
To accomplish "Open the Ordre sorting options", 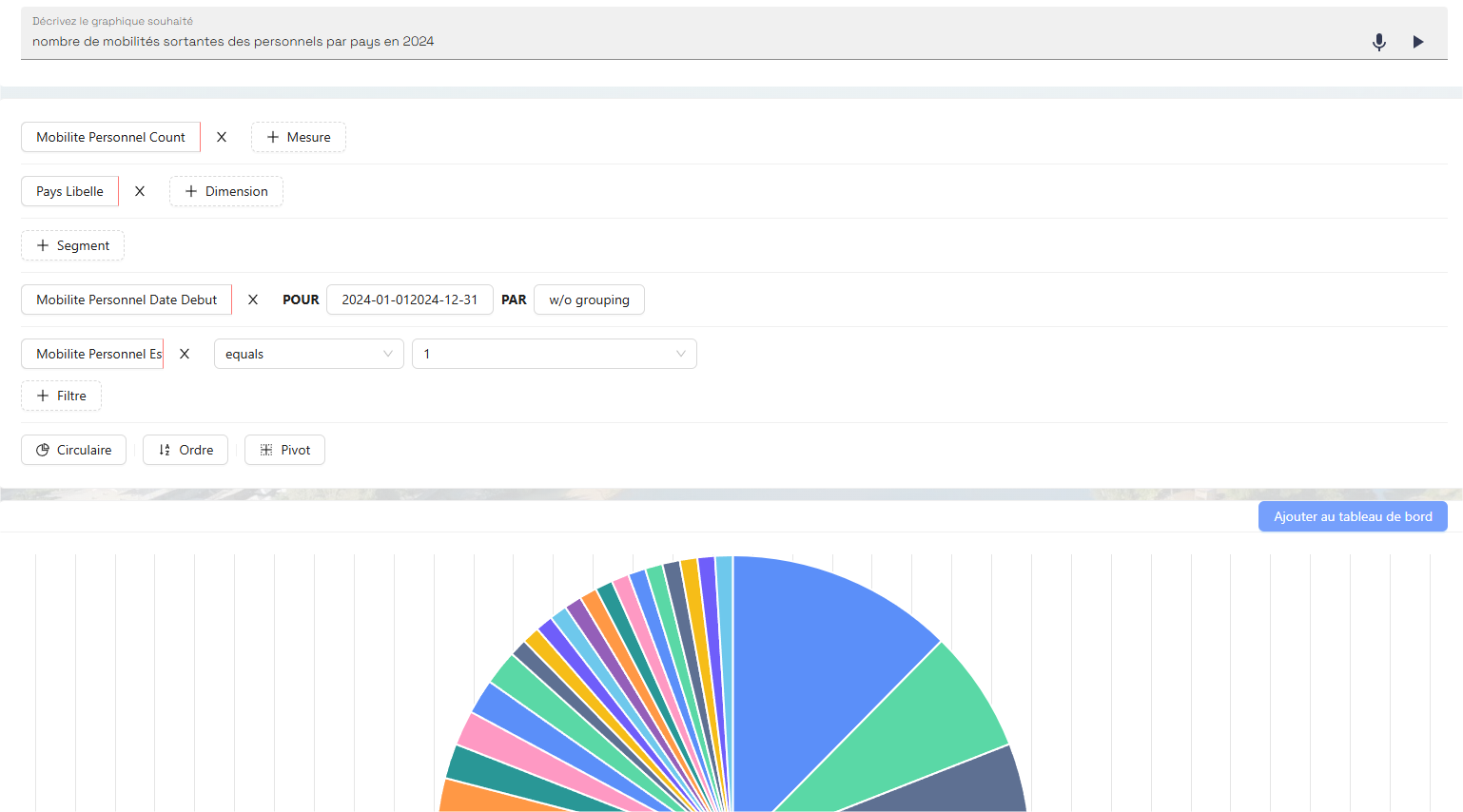I will tap(185, 450).
